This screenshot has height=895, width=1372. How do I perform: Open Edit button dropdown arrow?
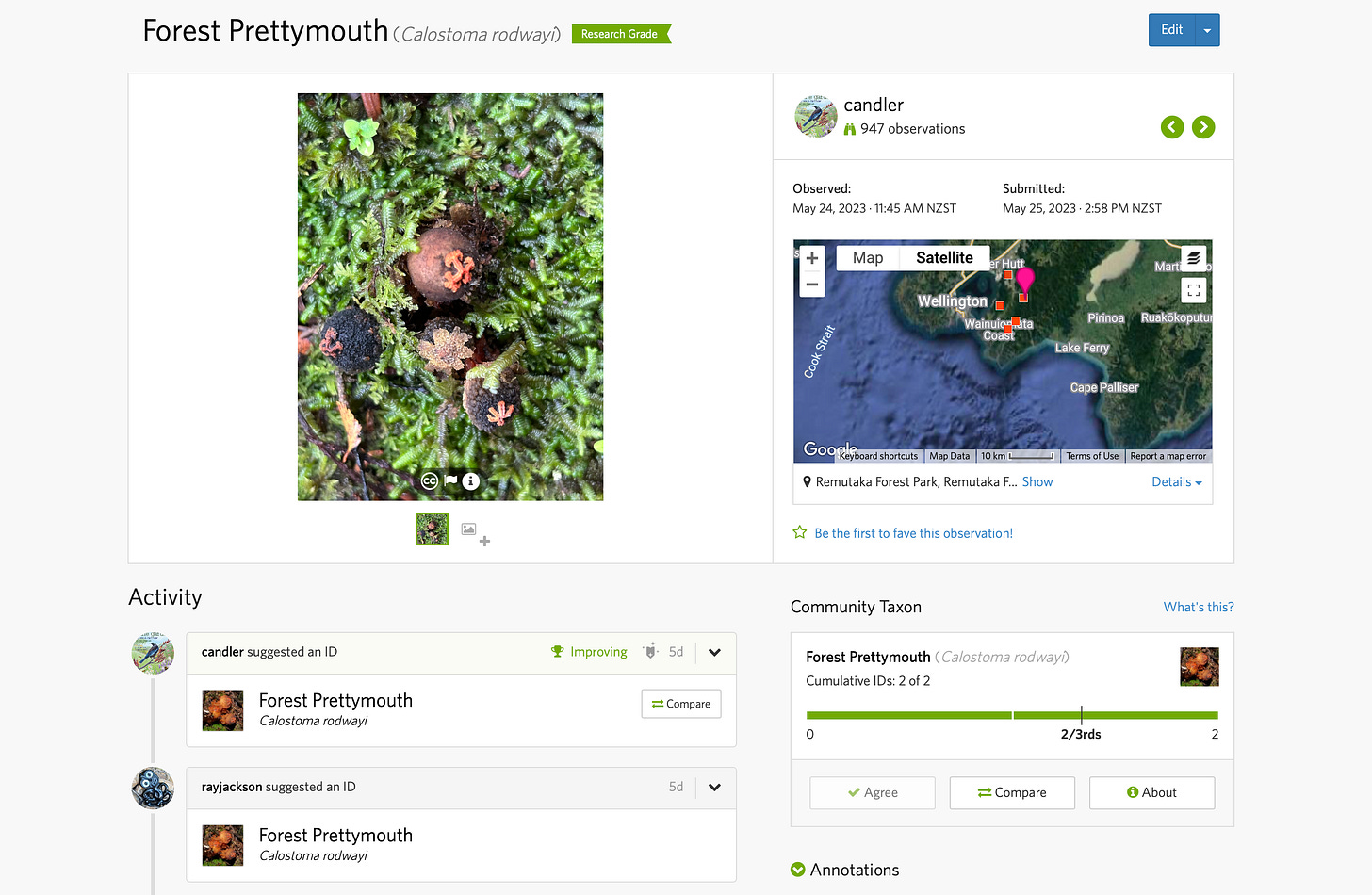pyautogui.click(x=1207, y=30)
